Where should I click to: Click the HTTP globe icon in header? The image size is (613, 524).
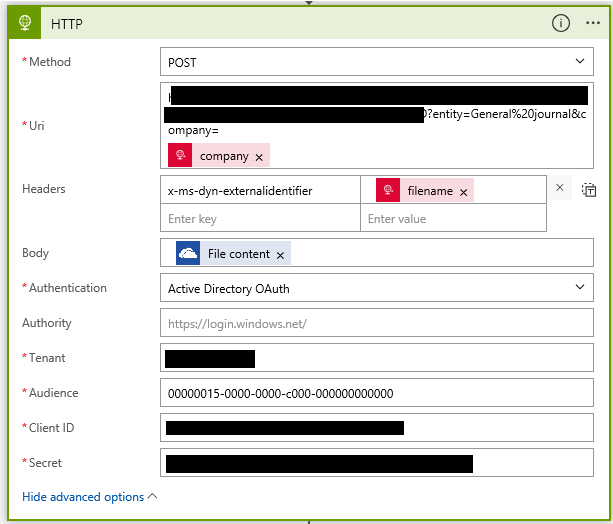click(23, 22)
